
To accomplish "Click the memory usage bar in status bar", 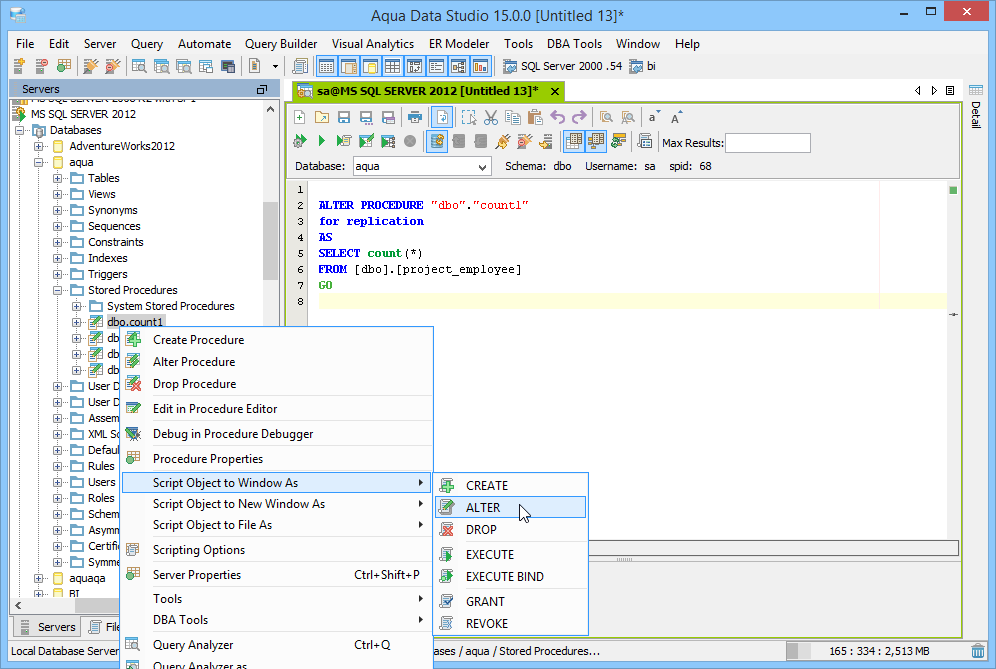I will click(x=877, y=651).
